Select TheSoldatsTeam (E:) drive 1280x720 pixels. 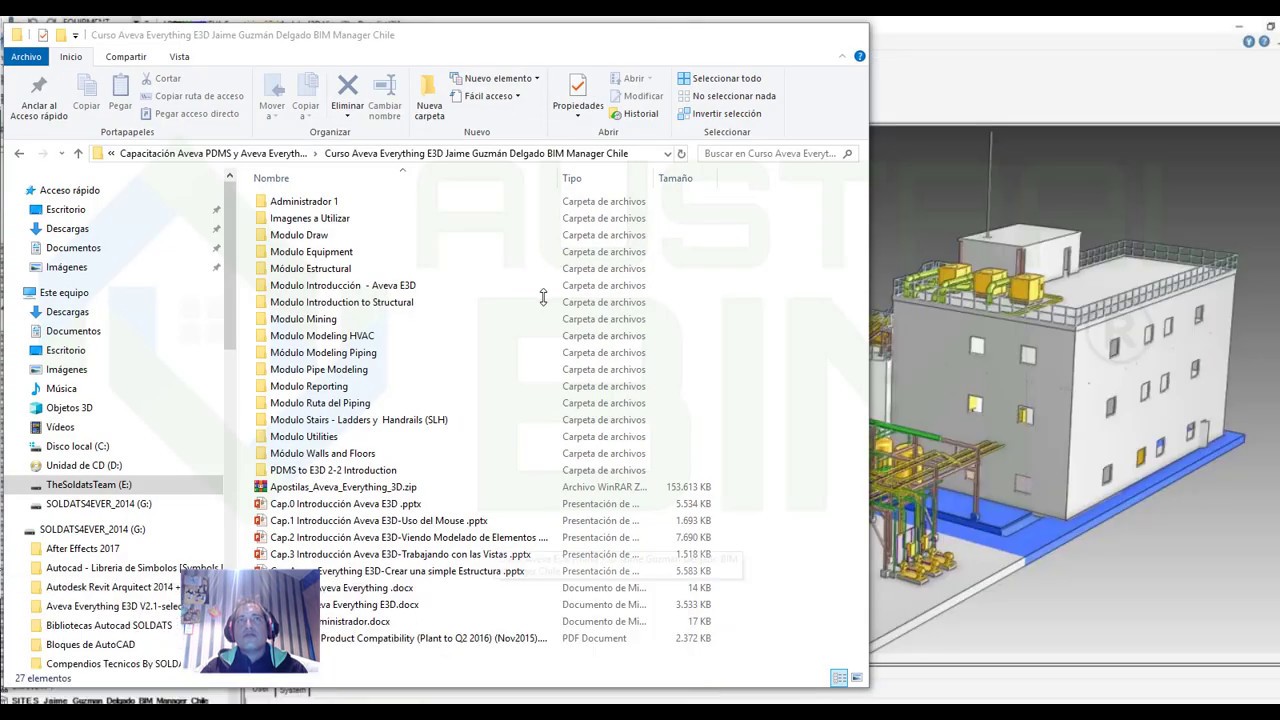click(x=88, y=485)
